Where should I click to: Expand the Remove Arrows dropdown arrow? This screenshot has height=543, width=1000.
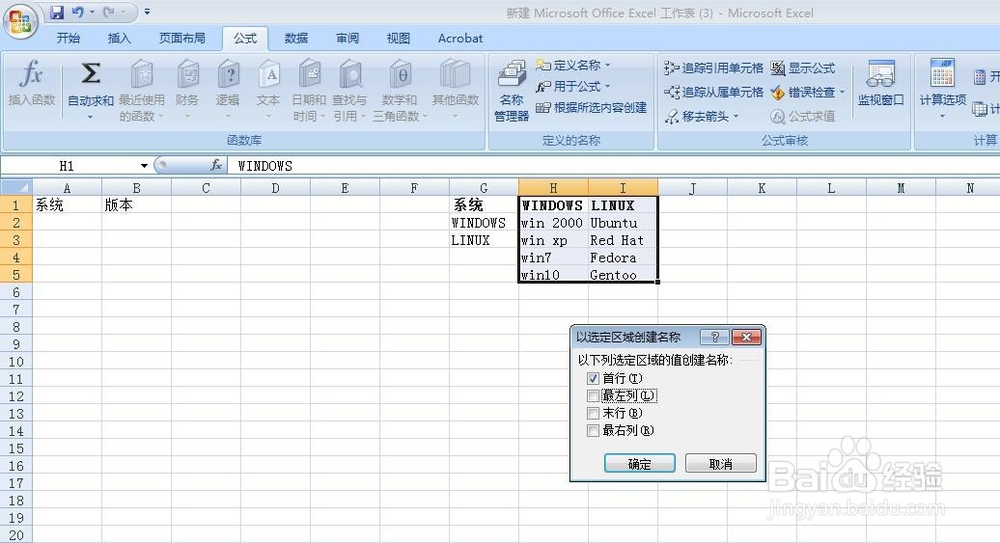coord(735,116)
